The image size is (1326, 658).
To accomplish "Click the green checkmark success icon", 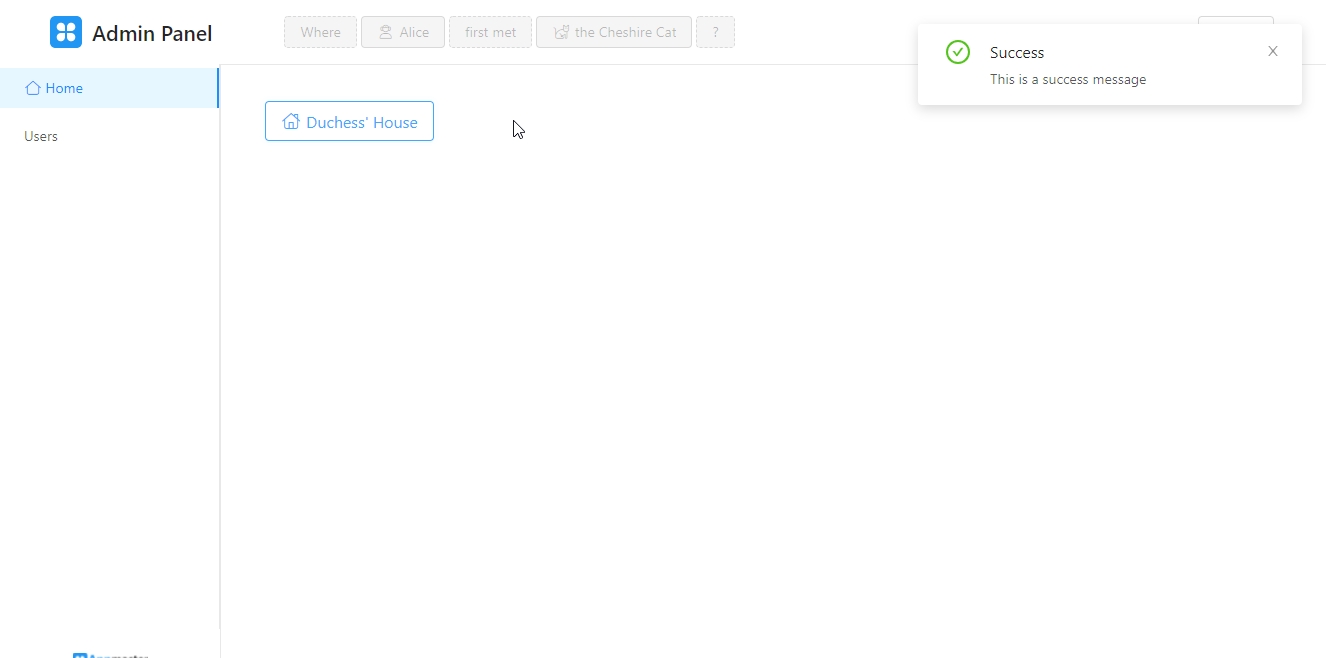I will pyautogui.click(x=957, y=52).
